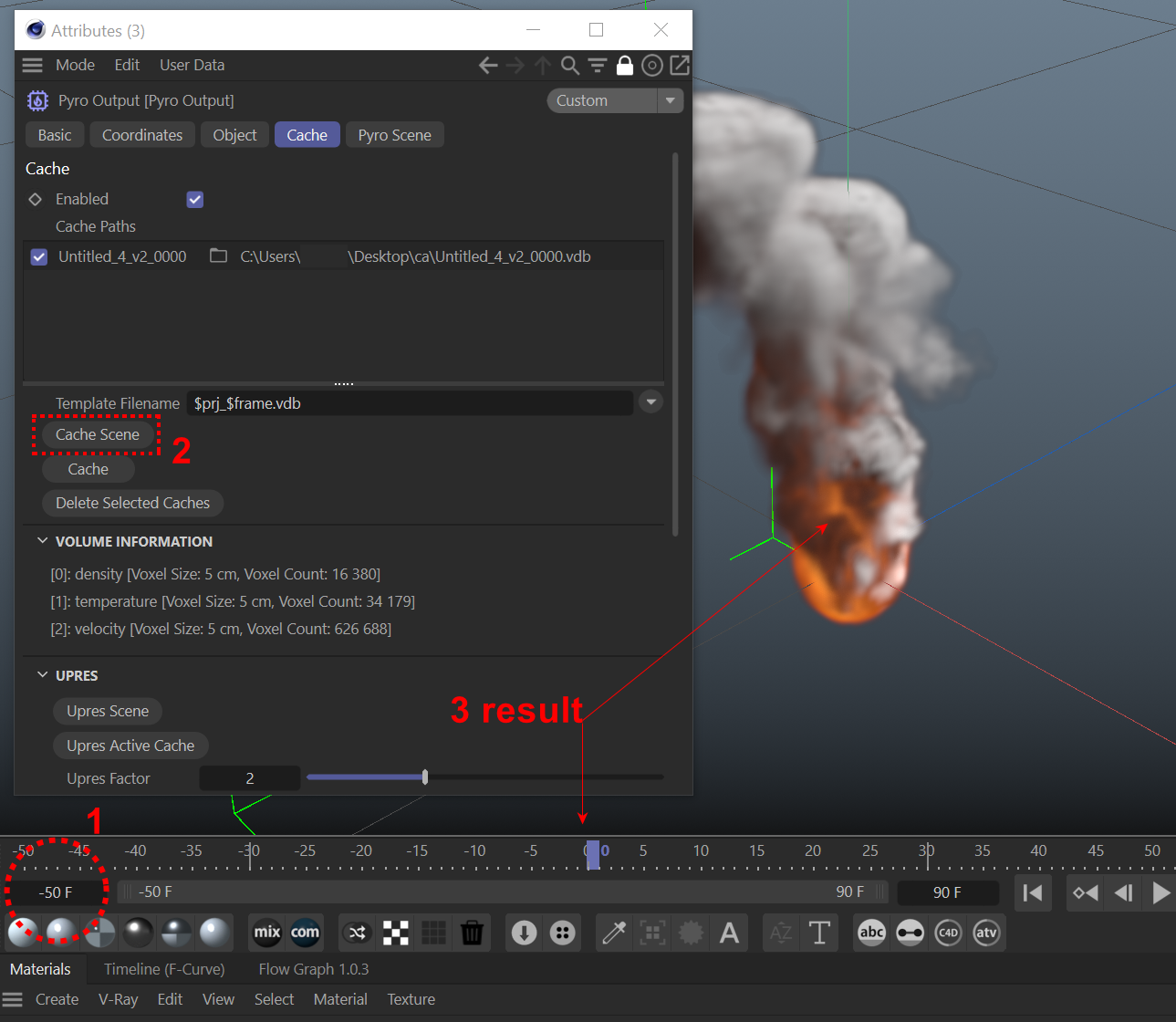The height and width of the screenshot is (1022, 1176).
Task: Switch to the Pyro Scene tab
Action: [395, 135]
